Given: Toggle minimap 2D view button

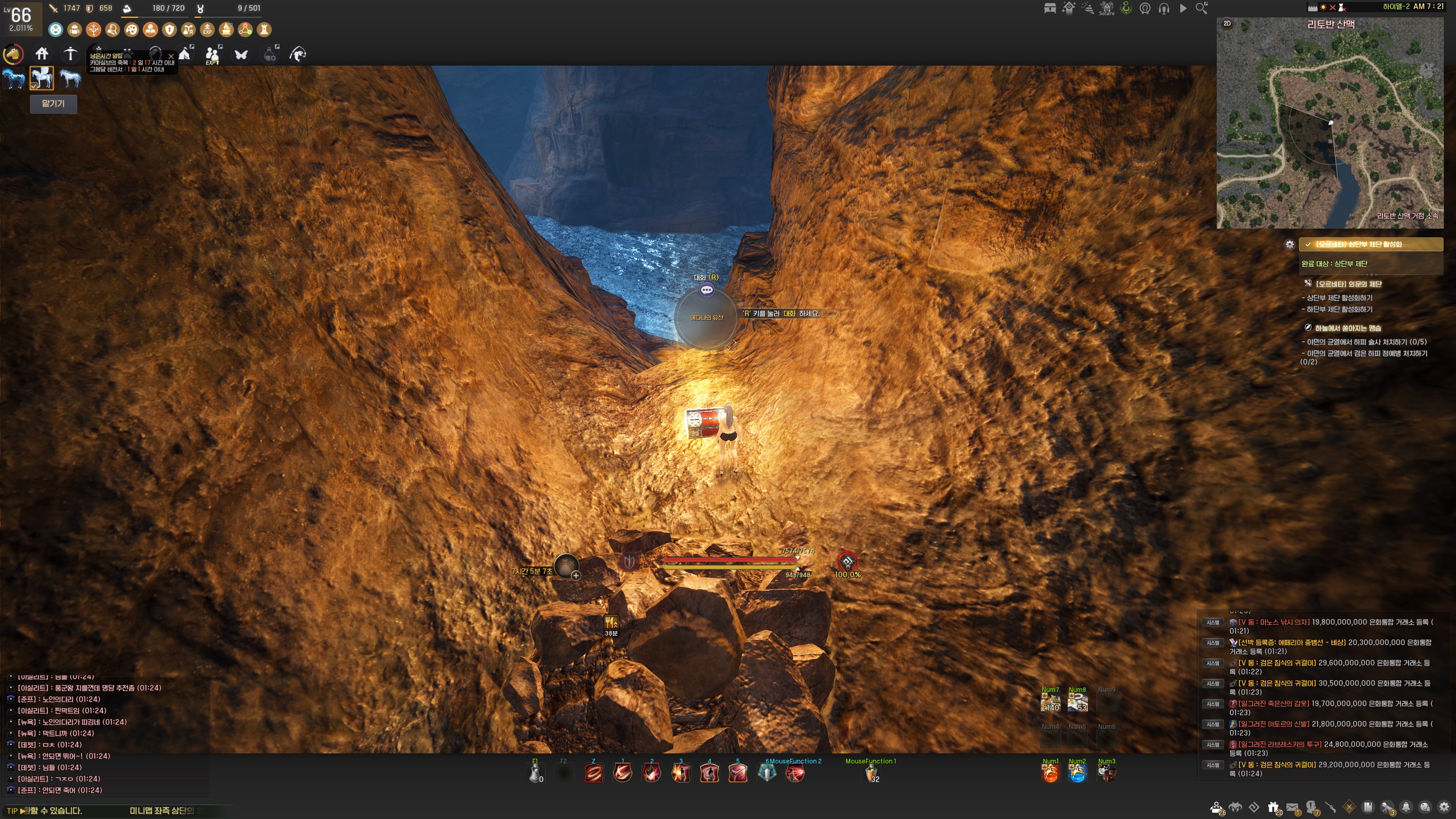Looking at the screenshot, I should coord(1227,24).
